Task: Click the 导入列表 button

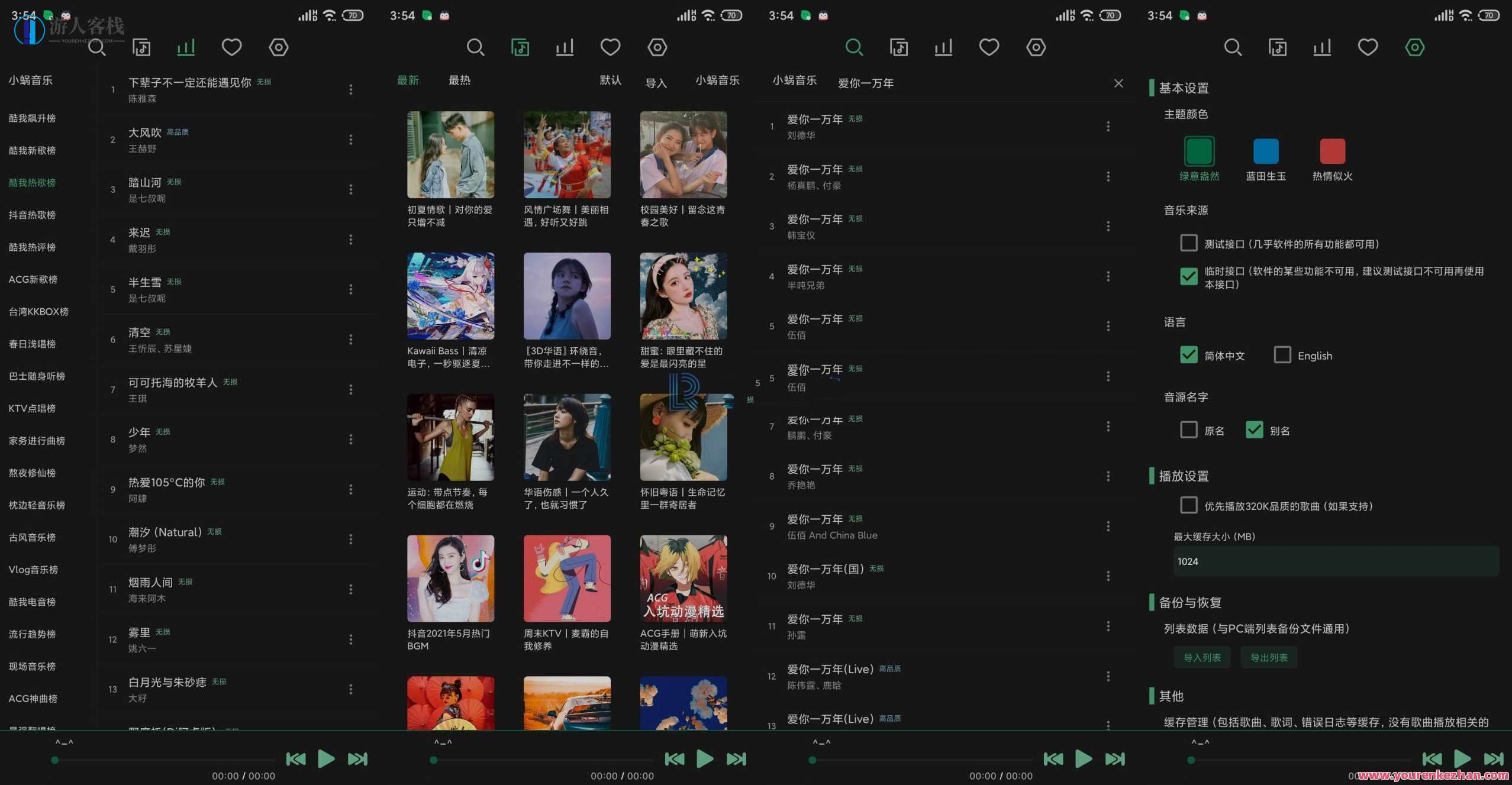Action: click(x=1202, y=657)
